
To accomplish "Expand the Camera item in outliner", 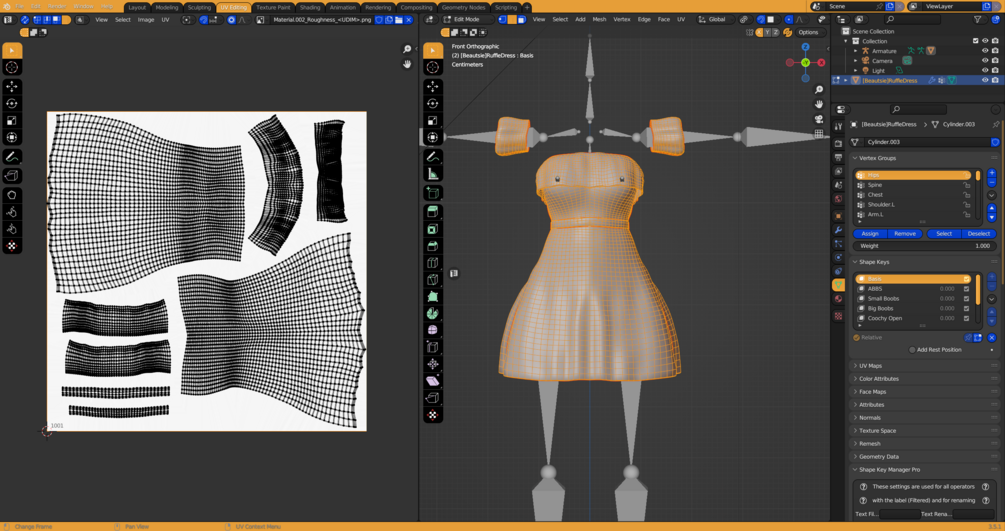I will click(x=856, y=61).
